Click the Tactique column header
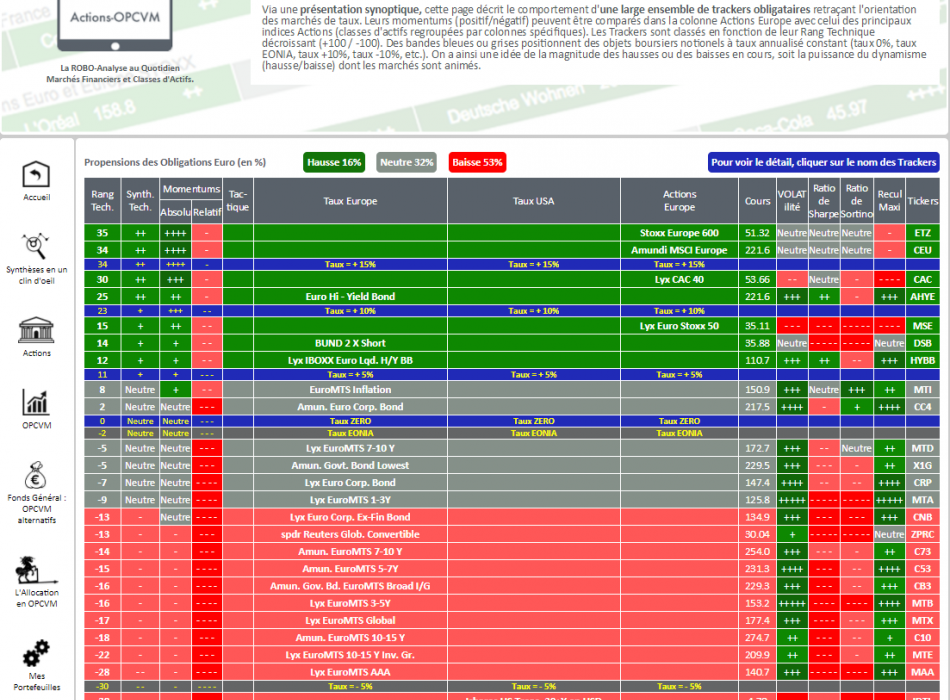950x700 pixels. click(x=238, y=201)
